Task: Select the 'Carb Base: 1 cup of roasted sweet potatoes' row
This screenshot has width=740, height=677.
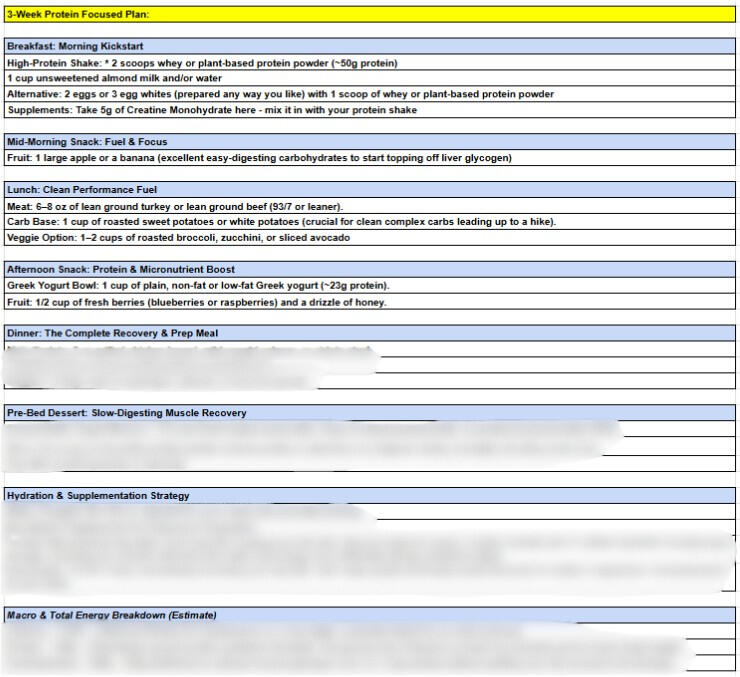Action: click(x=370, y=222)
